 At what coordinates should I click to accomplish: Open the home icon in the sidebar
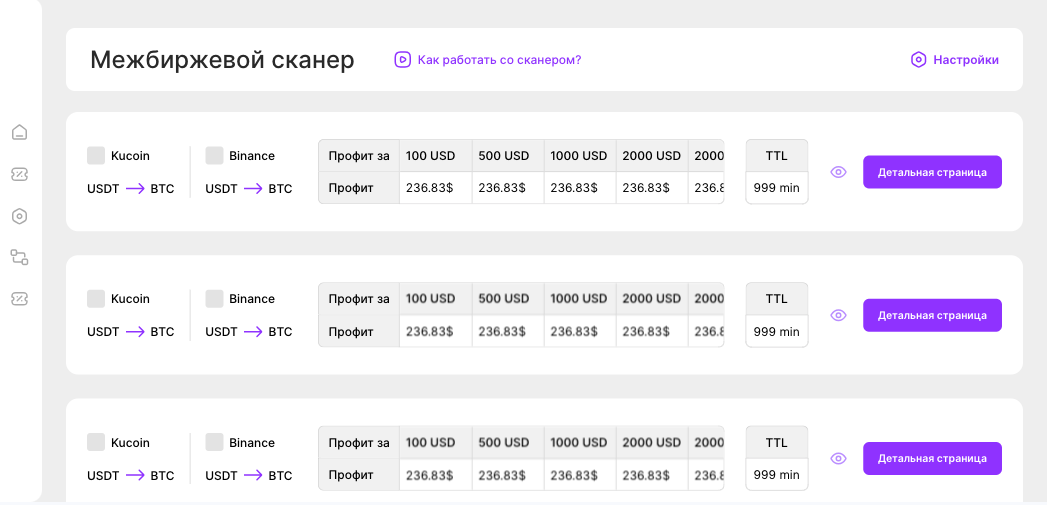19,132
